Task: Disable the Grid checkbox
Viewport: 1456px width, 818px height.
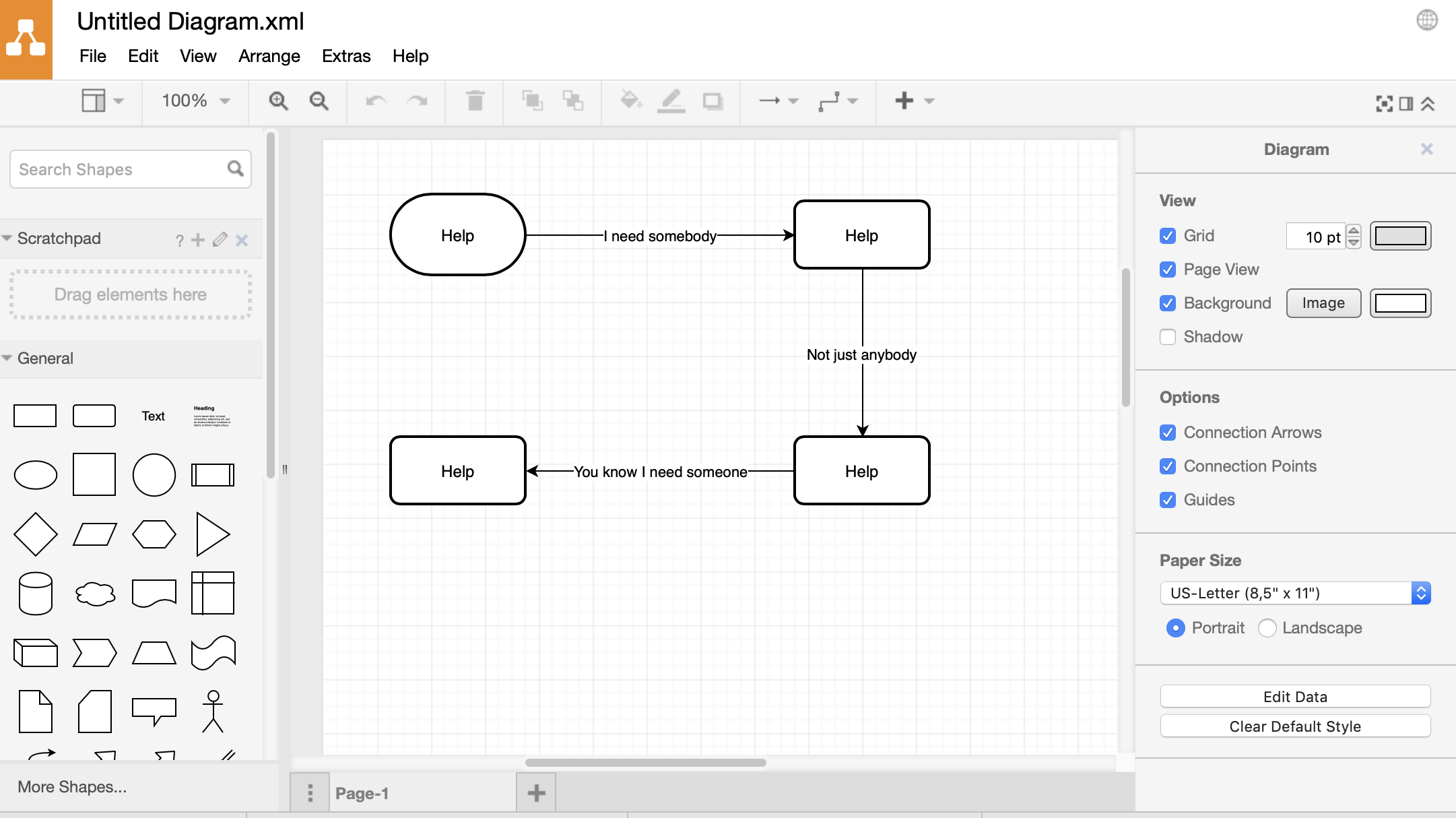Action: (x=1168, y=236)
